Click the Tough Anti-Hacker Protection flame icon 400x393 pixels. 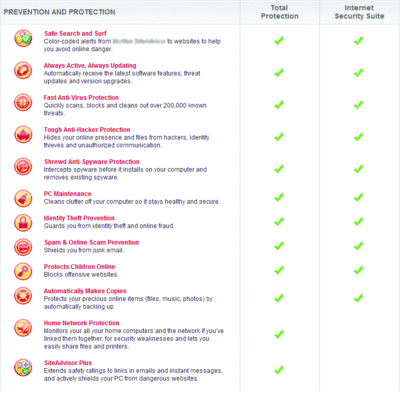(23, 134)
